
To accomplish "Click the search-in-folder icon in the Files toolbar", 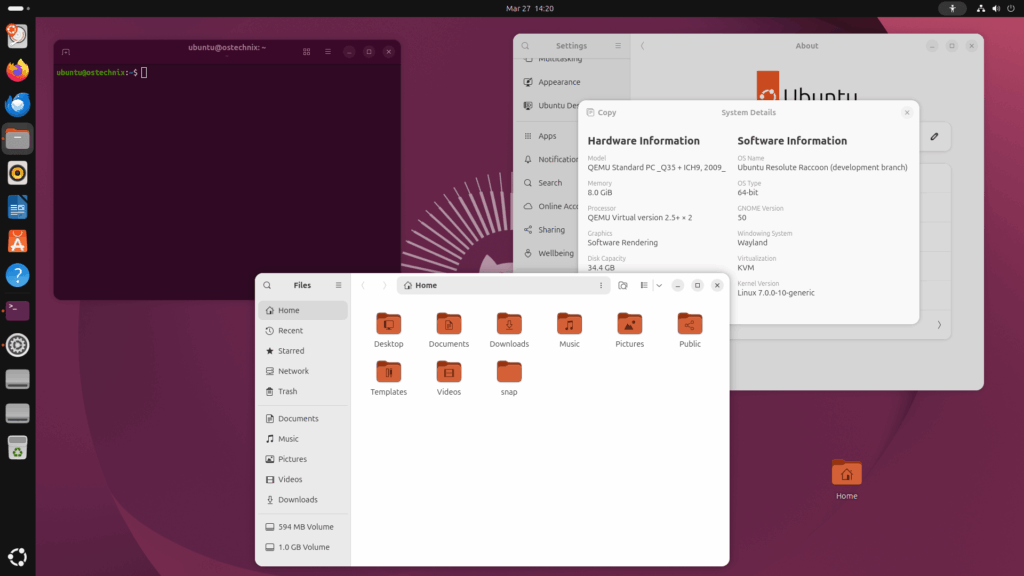I will pos(622,285).
